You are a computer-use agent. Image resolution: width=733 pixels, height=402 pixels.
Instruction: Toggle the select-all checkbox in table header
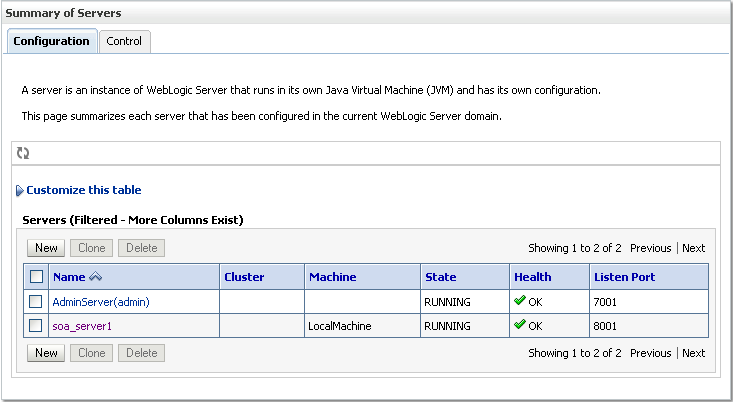point(36,277)
